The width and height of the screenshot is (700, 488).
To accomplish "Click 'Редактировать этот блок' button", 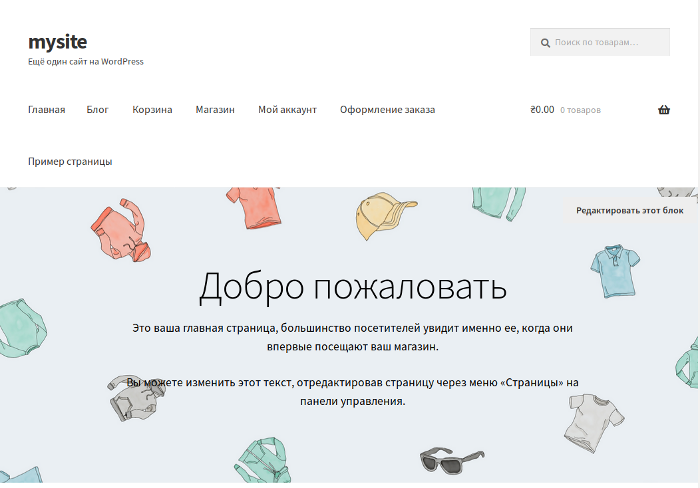I will tap(629, 210).
